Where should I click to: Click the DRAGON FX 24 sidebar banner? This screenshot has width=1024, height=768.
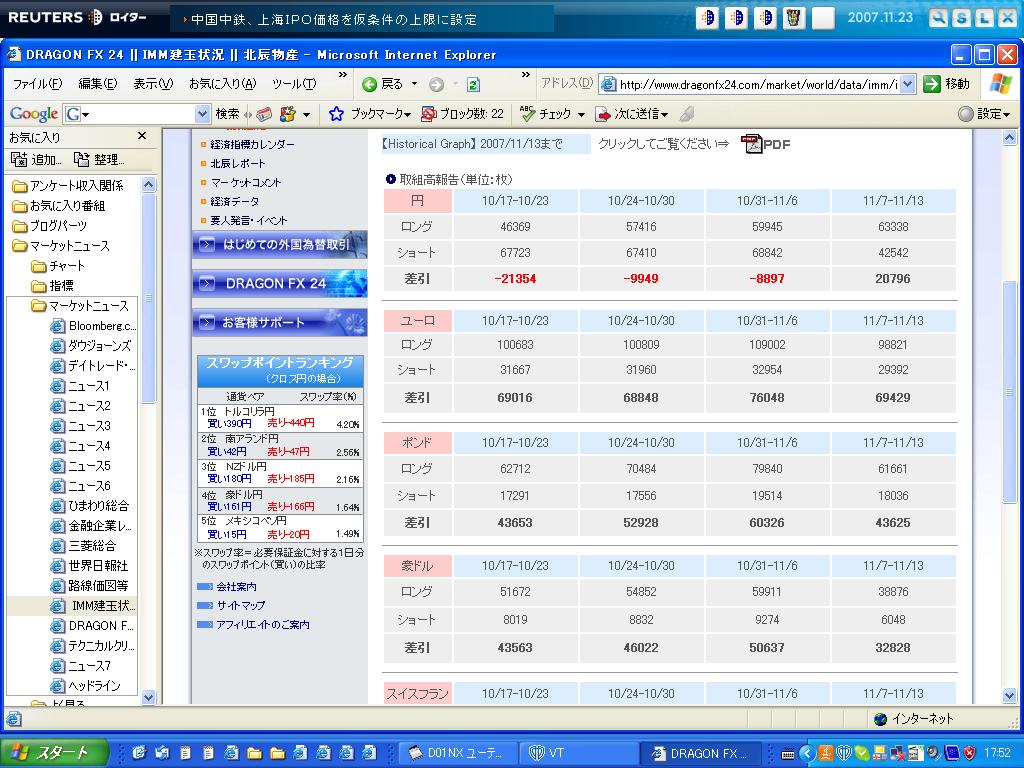click(x=280, y=283)
